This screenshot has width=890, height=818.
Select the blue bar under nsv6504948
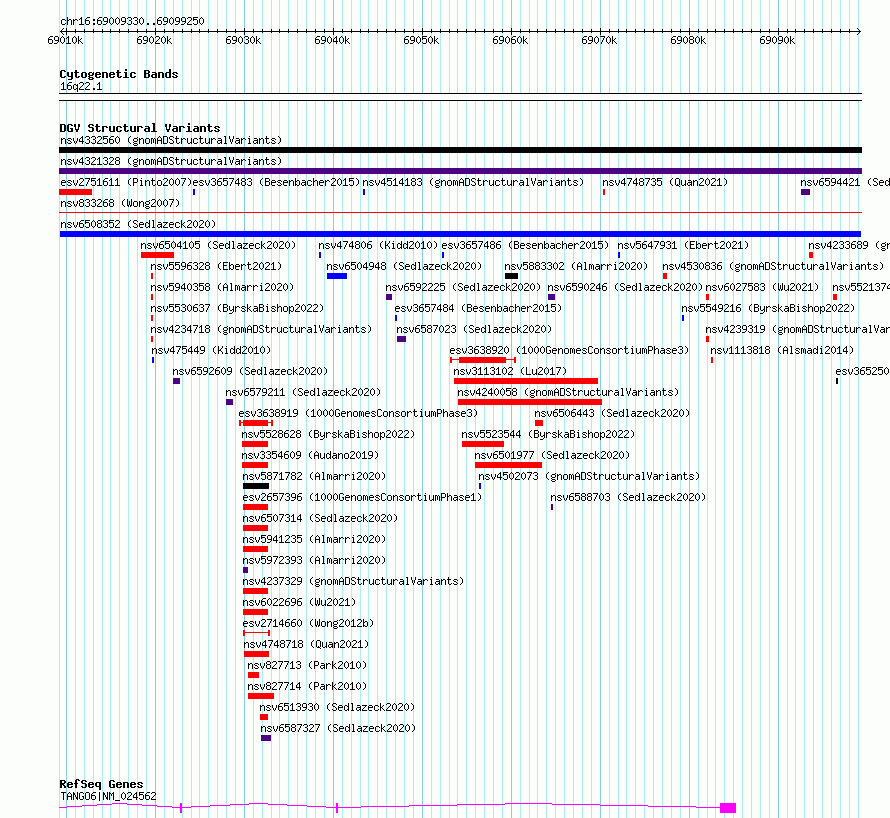click(x=337, y=276)
